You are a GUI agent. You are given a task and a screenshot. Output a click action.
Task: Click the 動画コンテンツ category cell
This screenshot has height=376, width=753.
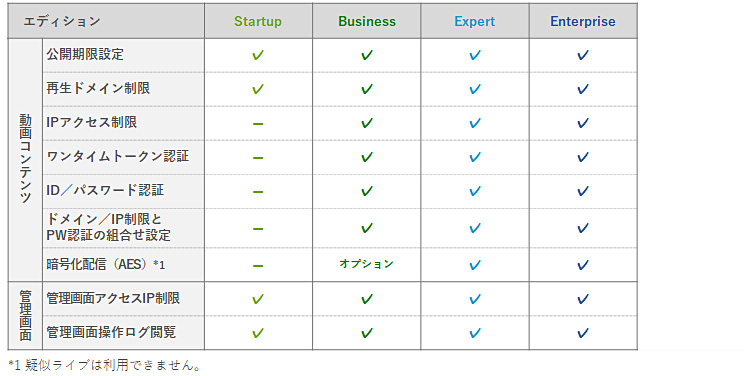[x=25, y=160]
